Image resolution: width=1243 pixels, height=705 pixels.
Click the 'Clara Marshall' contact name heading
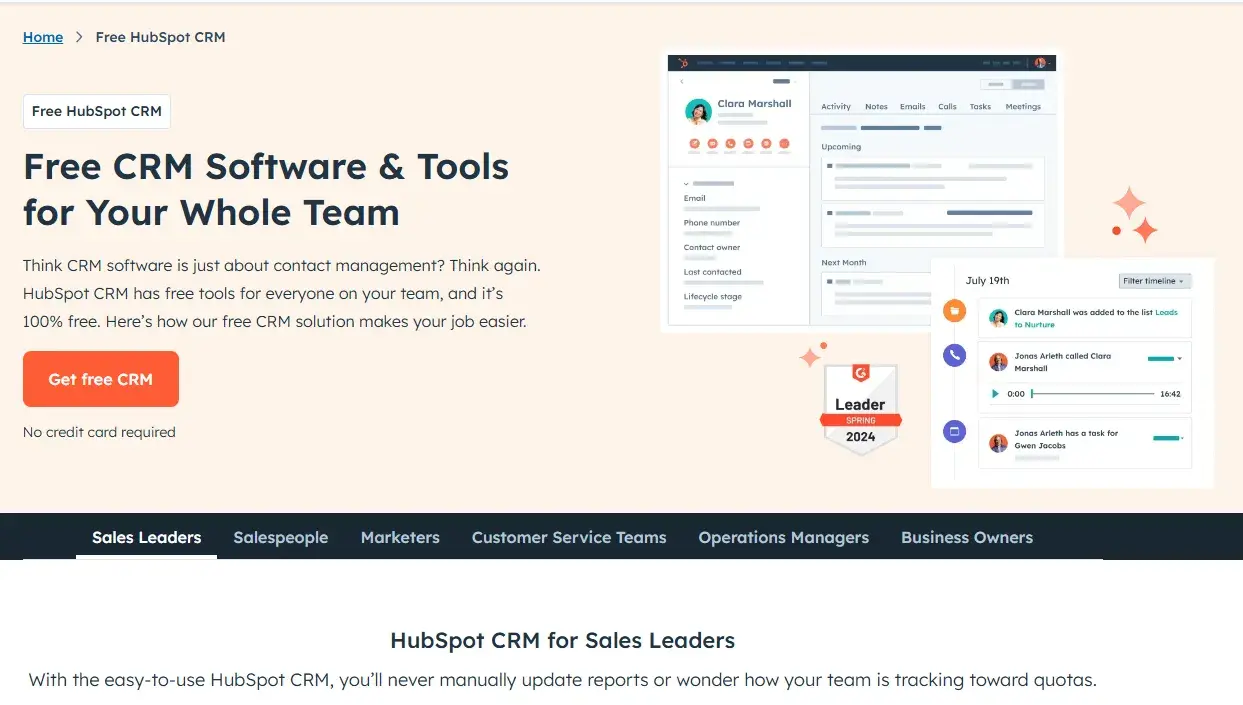(x=754, y=104)
